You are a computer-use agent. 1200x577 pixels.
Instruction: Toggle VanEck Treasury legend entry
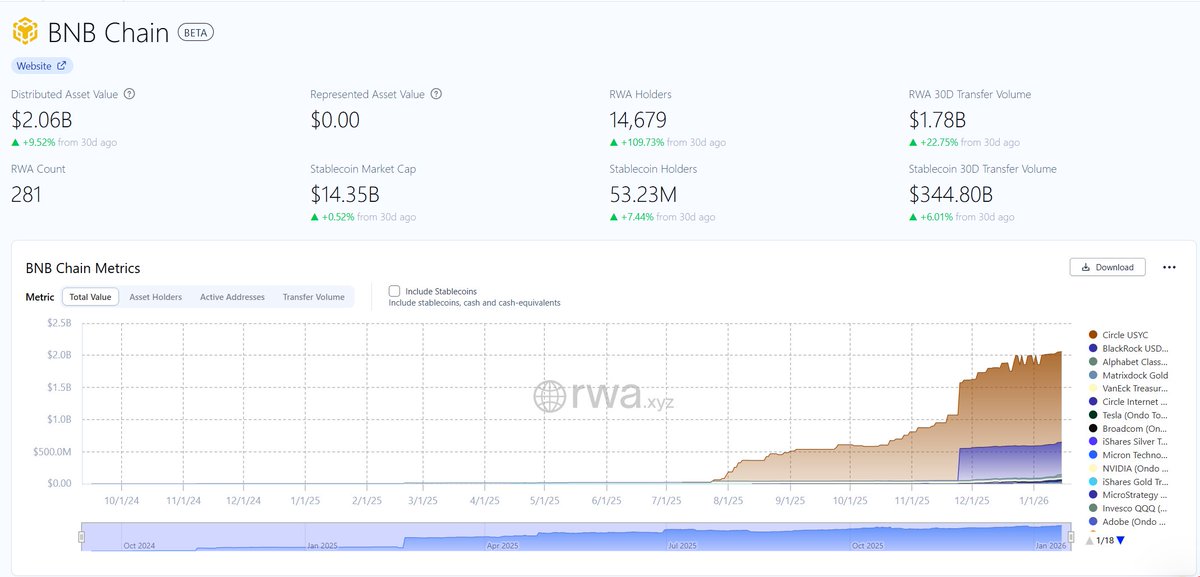1127,388
